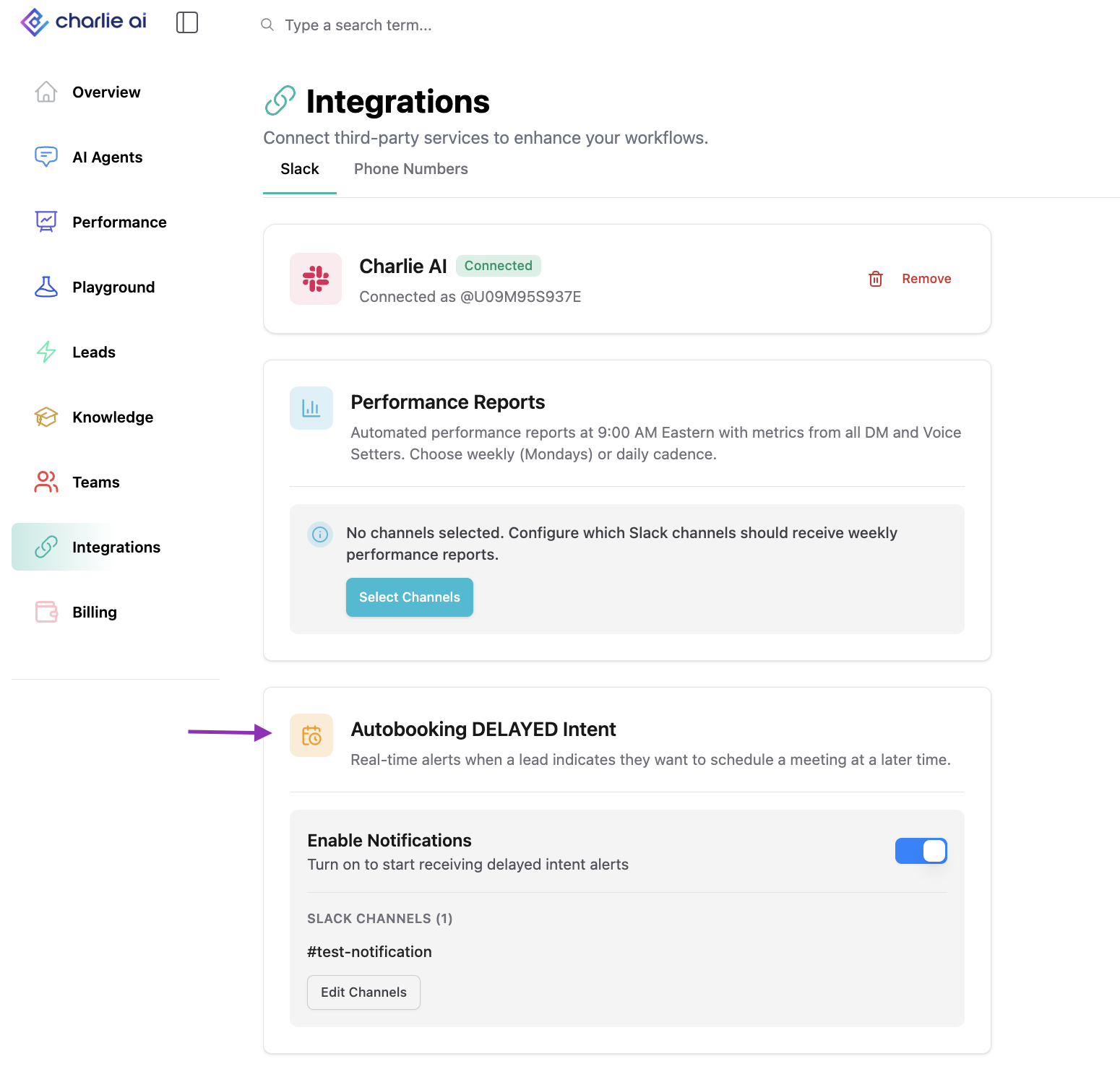Click the Performance Reports heading
Screen dimensions: 1120x1082
pyautogui.click(x=448, y=402)
